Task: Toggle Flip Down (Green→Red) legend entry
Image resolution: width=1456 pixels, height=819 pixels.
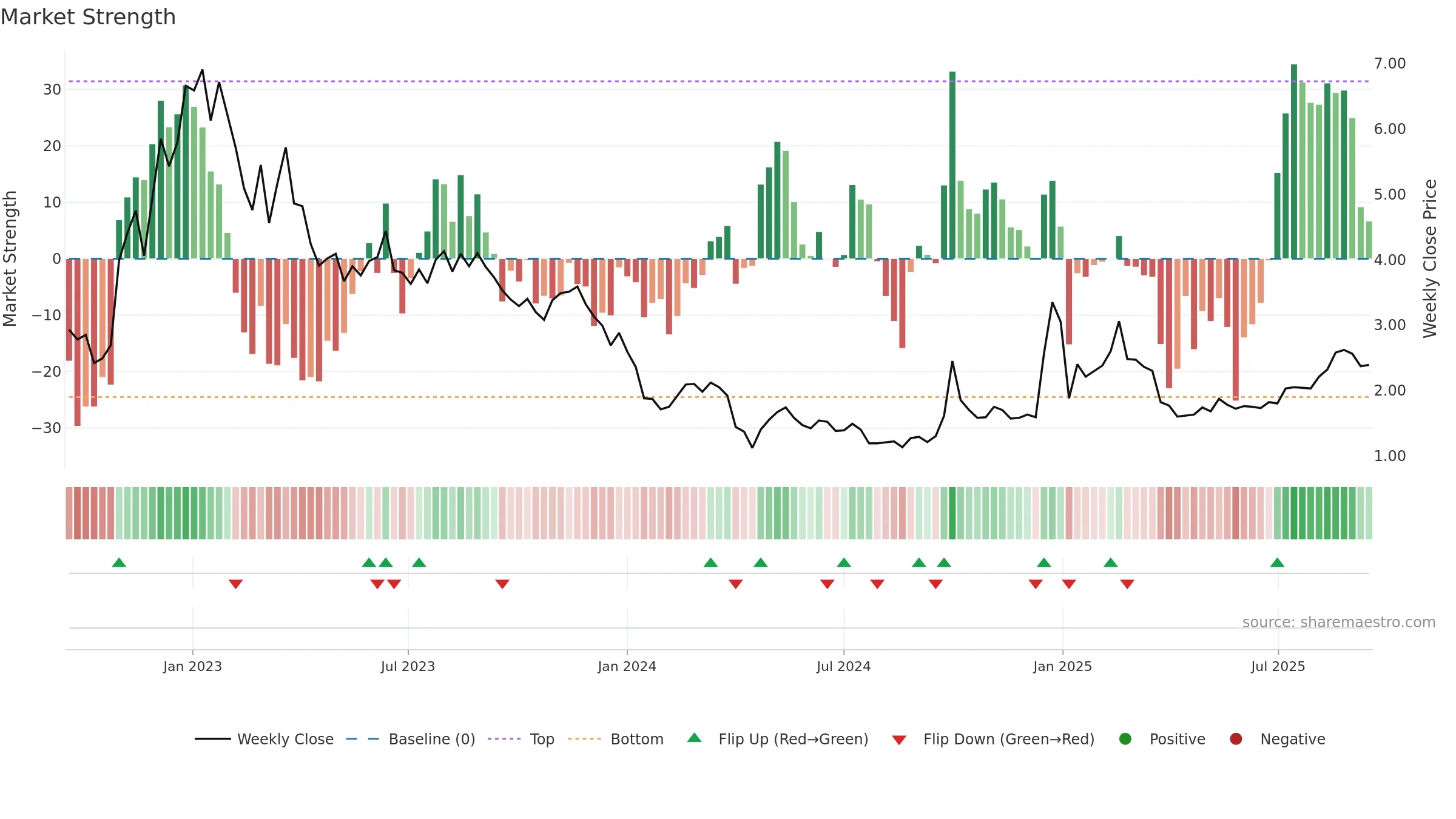Action: tap(993, 739)
